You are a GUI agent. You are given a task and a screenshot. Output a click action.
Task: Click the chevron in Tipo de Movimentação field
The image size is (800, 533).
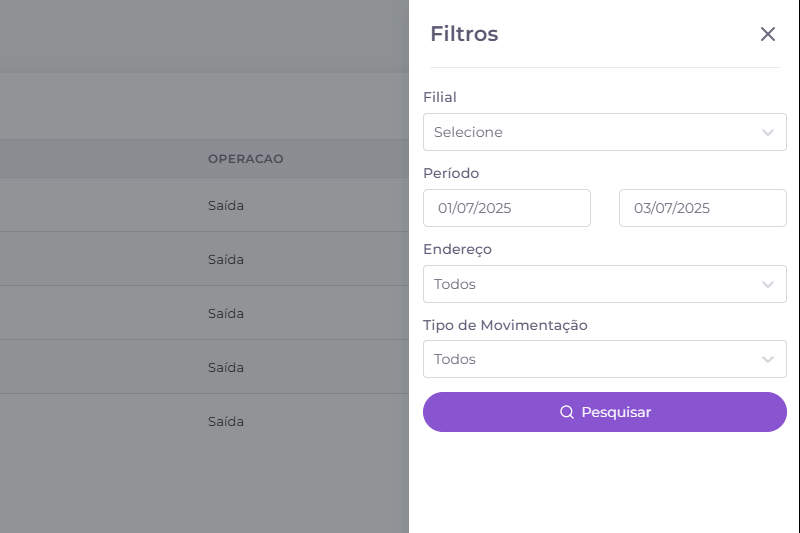click(x=767, y=359)
